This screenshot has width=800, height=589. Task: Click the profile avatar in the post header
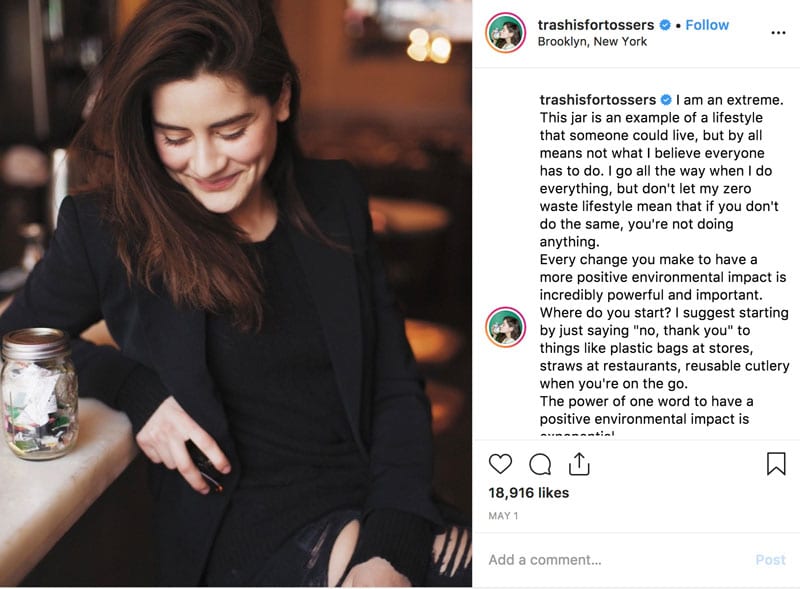point(506,33)
